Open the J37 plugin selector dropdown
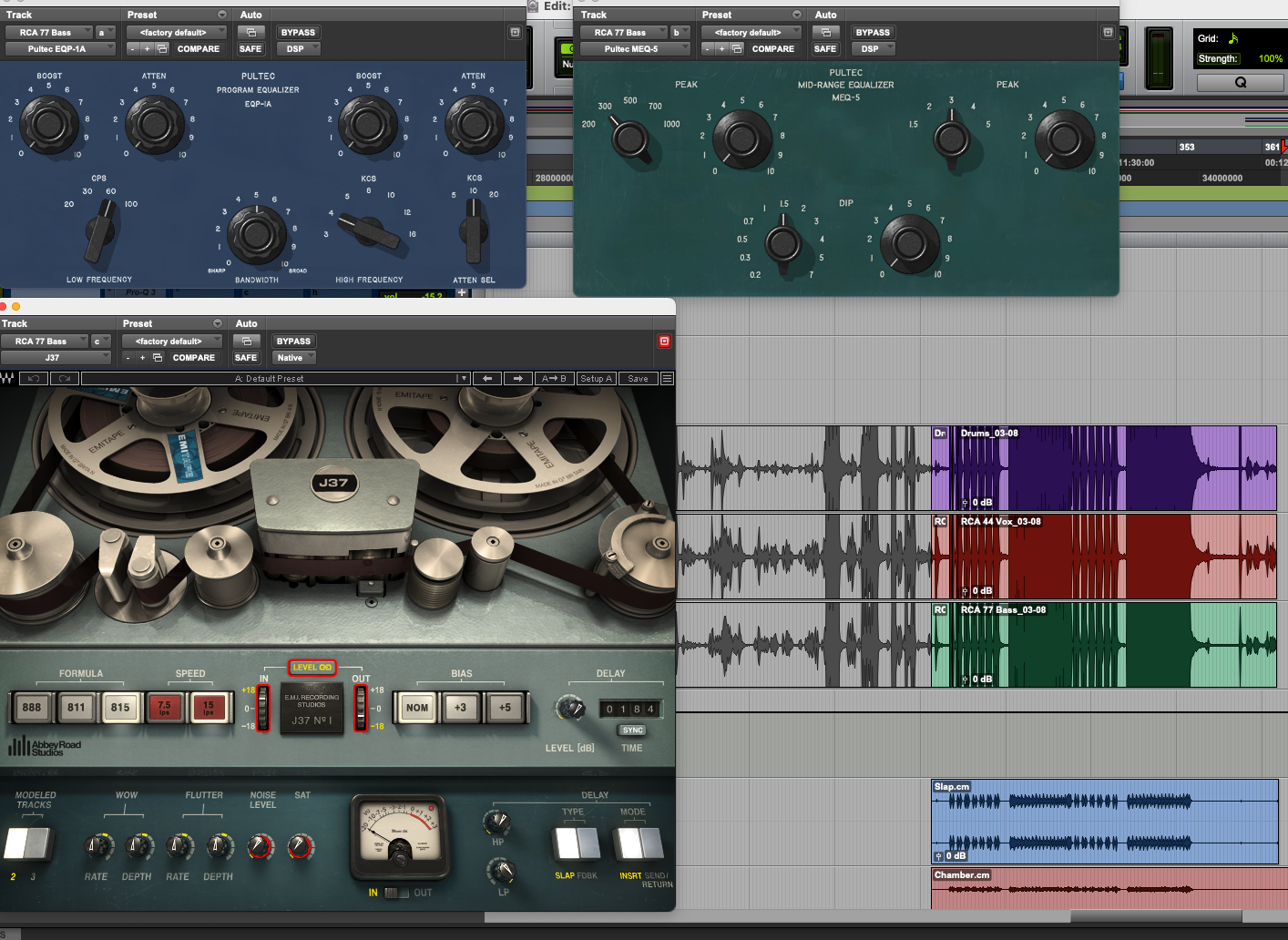The image size is (1288, 940). click(x=56, y=357)
